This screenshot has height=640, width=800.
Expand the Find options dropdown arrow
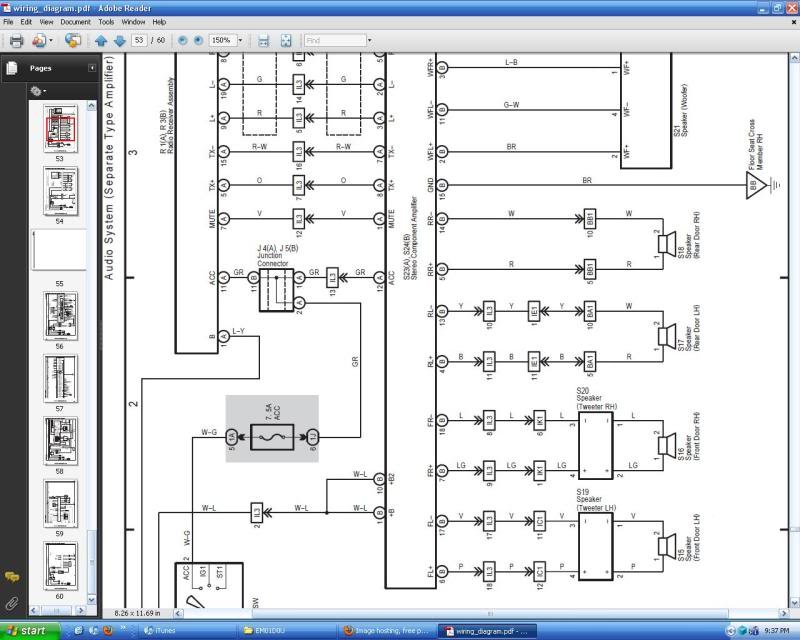[x=369, y=40]
